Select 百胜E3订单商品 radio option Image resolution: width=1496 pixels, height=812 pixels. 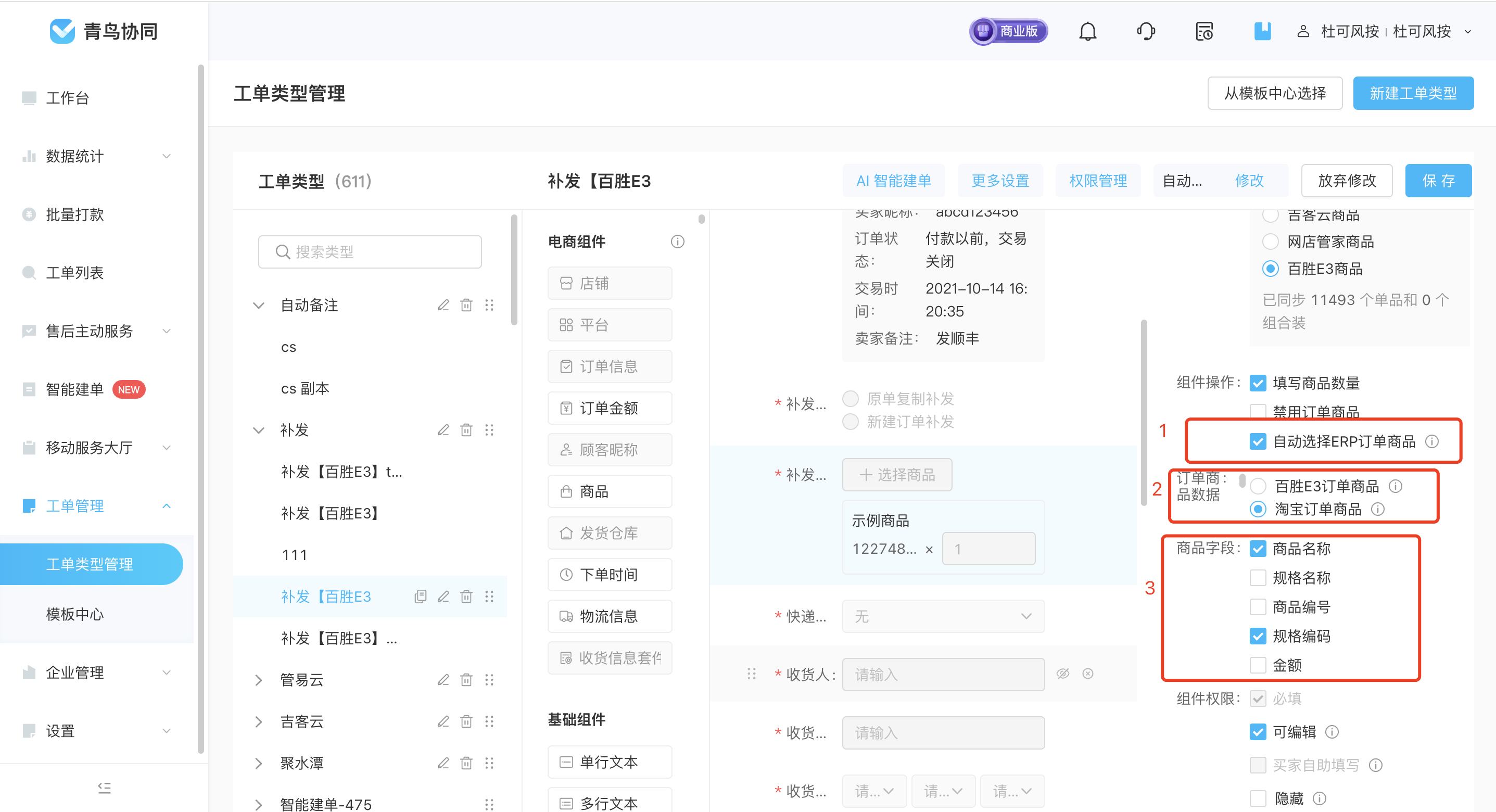pyautogui.click(x=1258, y=486)
